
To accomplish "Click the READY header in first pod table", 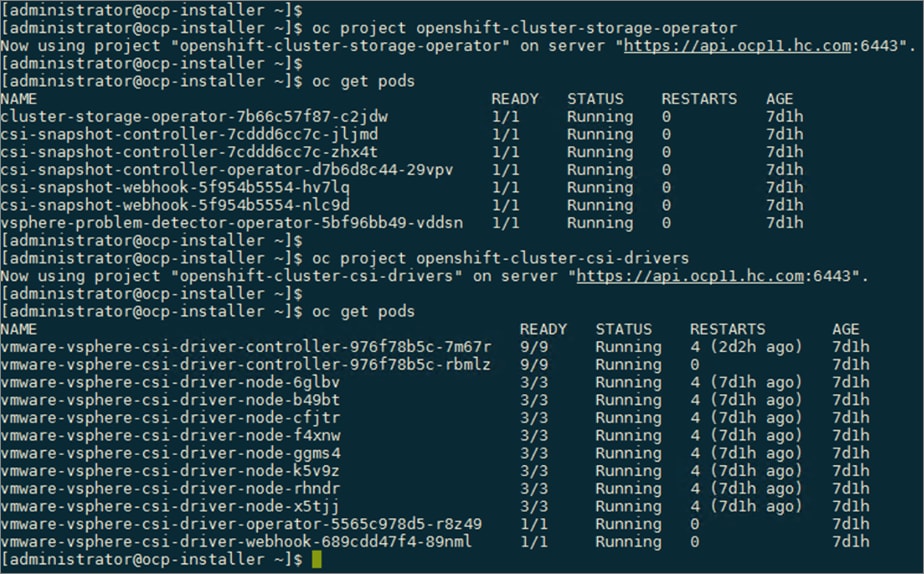I will (x=515, y=99).
